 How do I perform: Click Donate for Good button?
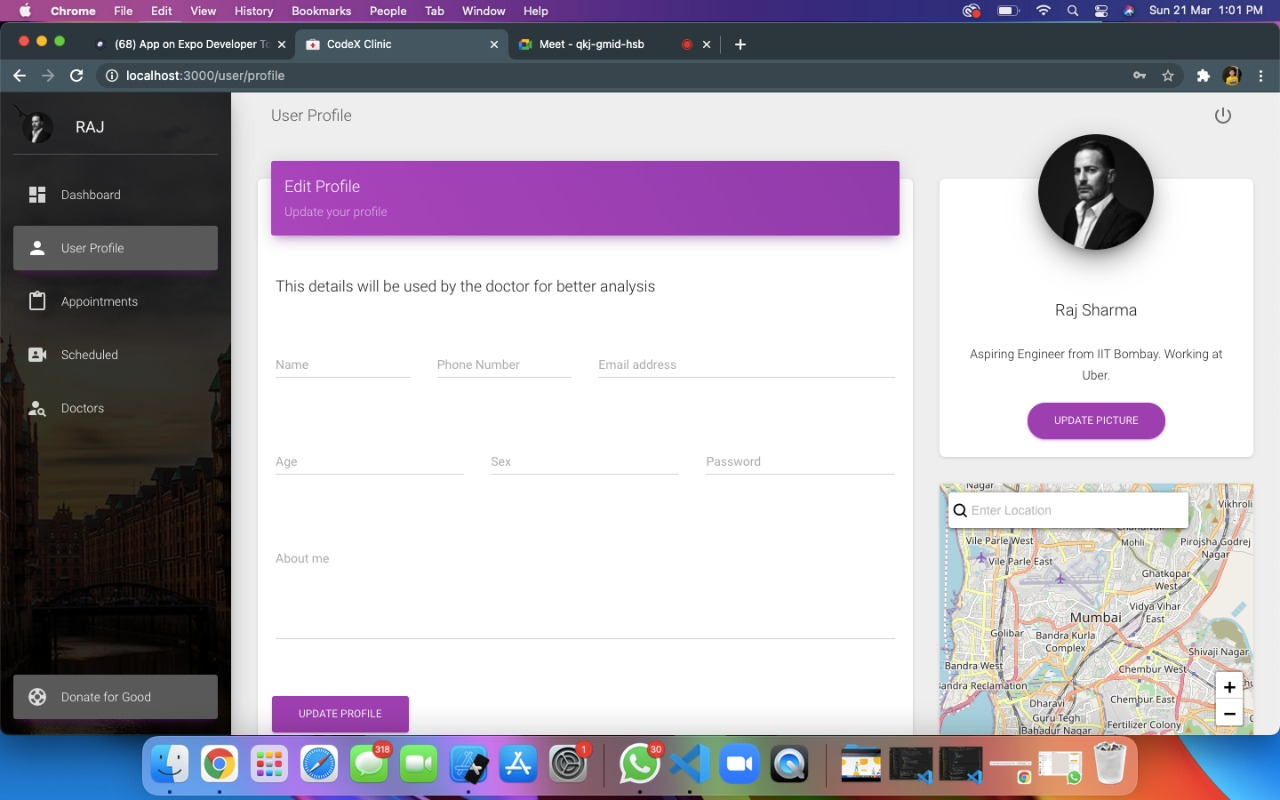click(x=115, y=697)
